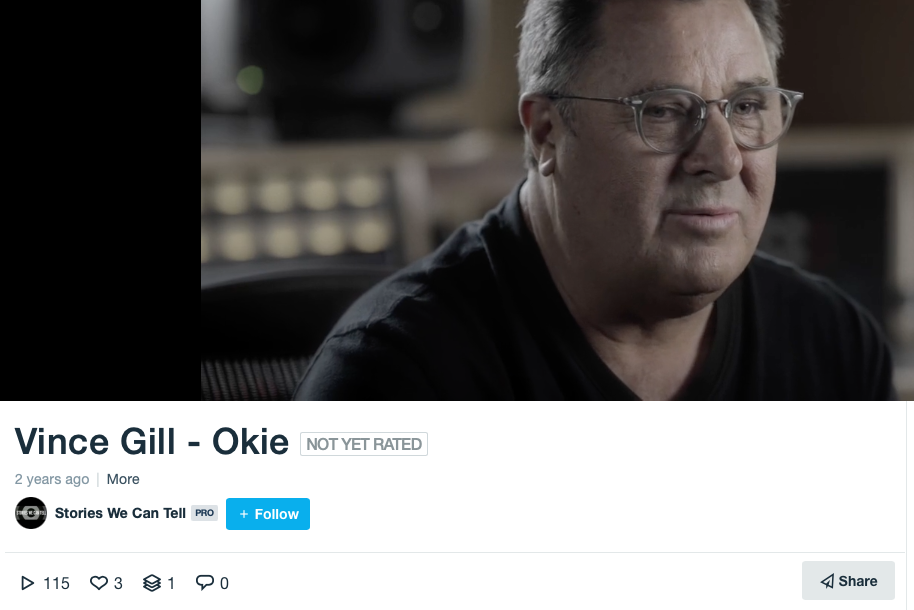Click the Vince Gill - Okie title

[x=152, y=441]
